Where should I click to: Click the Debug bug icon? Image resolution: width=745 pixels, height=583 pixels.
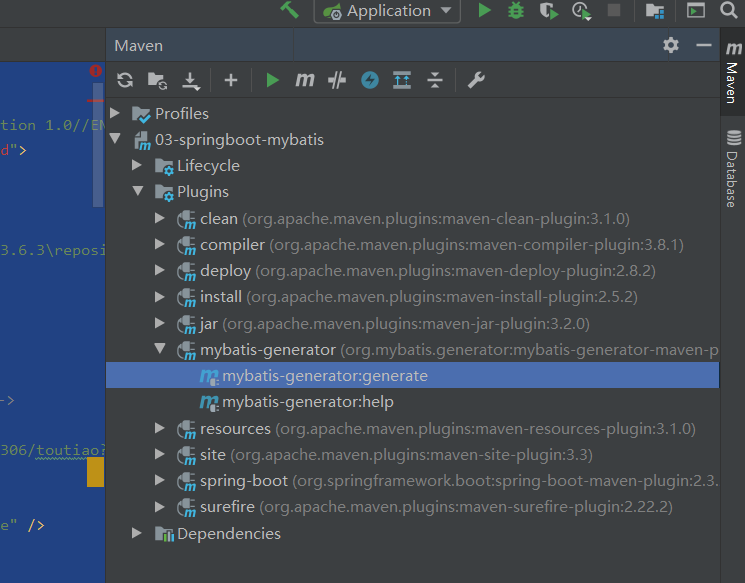point(516,10)
